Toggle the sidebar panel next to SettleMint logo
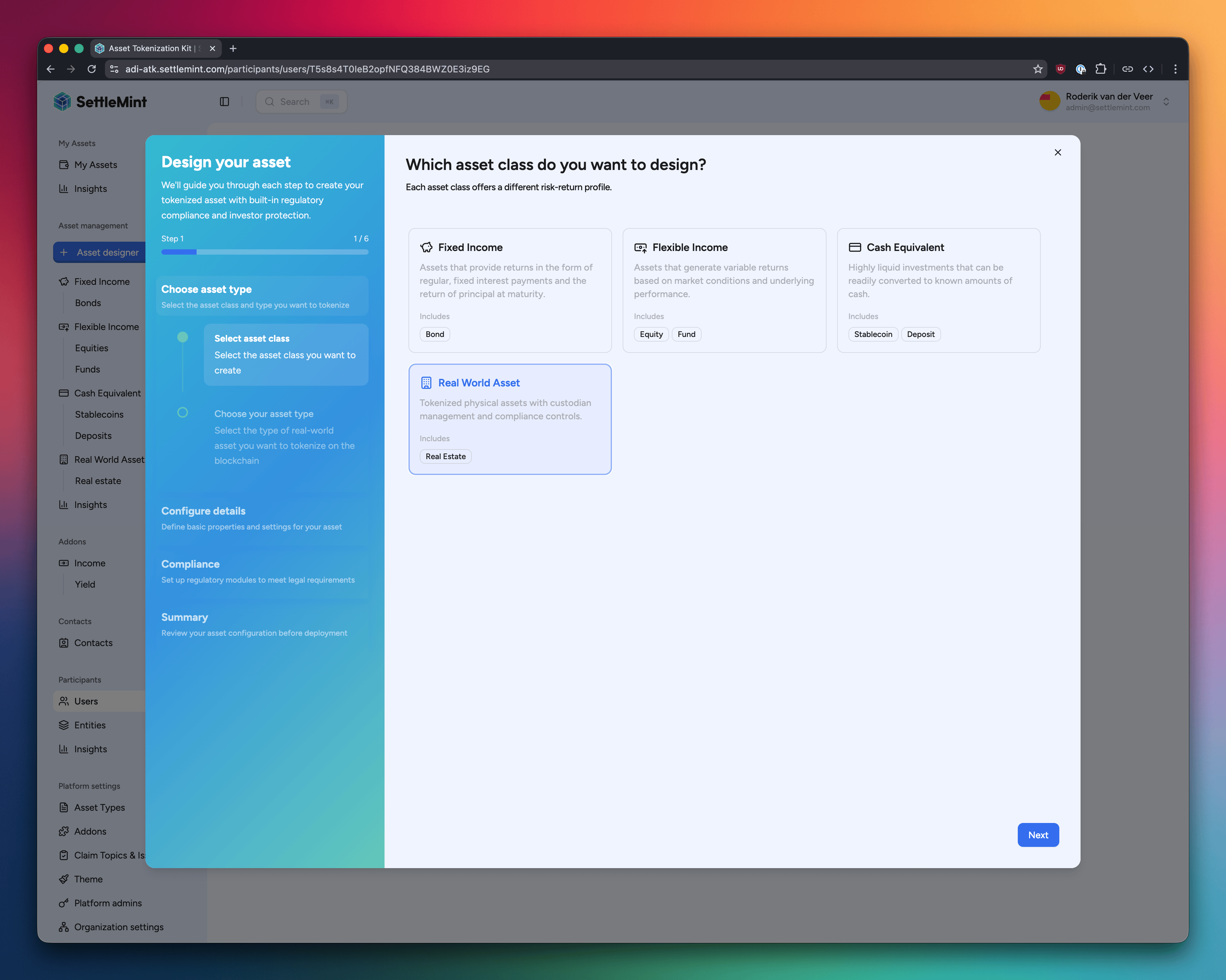This screenshot has height=980, width=1226. tap(224, 101)
